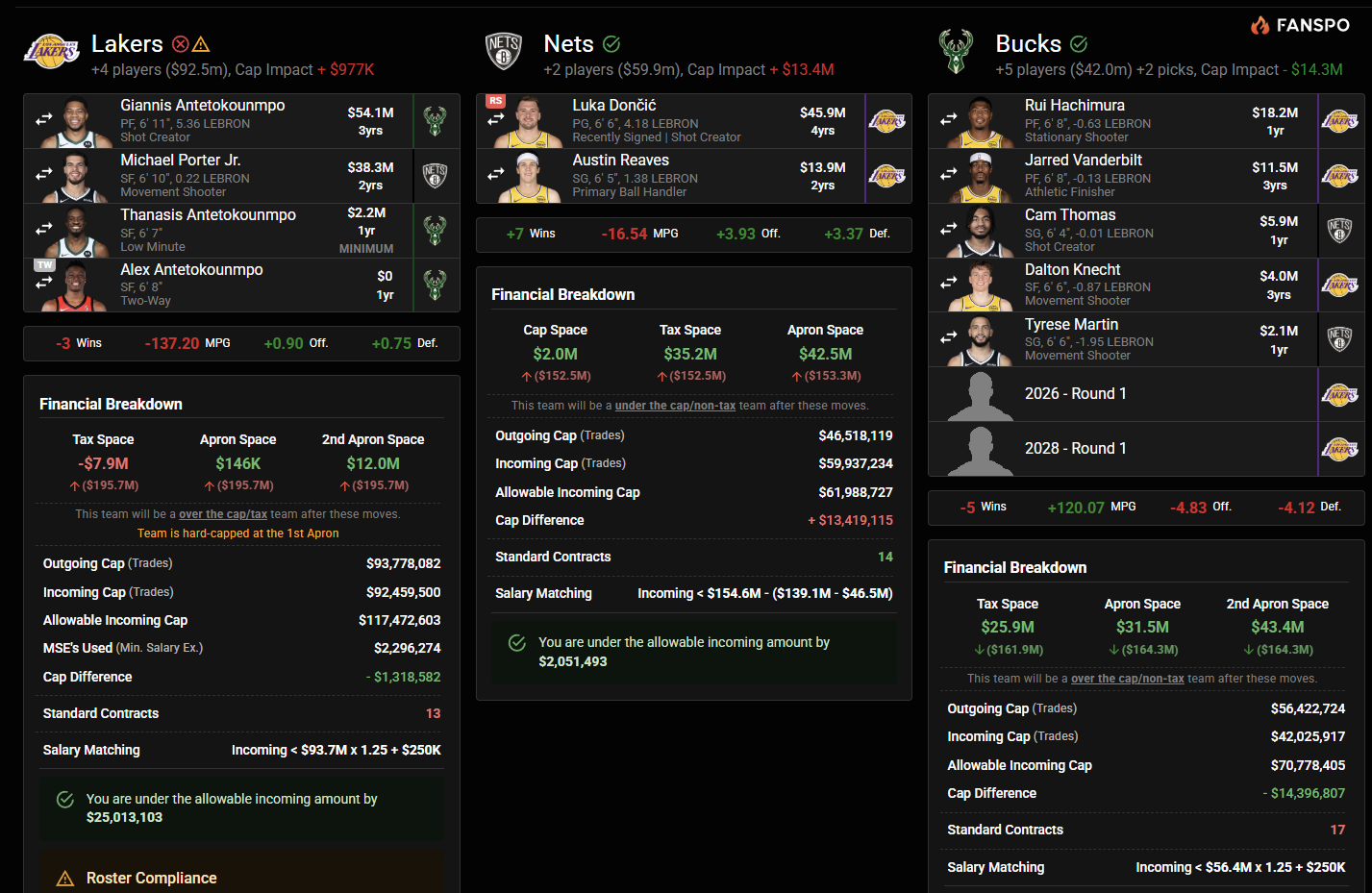Click Jarred Vanderbilt player name
This screenshot has width=1372, height=893.
(1083, 160)
